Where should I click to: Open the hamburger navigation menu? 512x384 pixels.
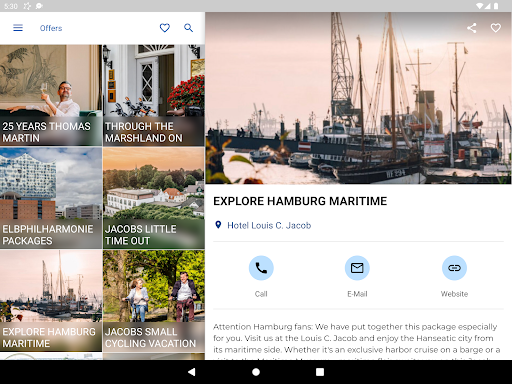click(x=18, y=28)
